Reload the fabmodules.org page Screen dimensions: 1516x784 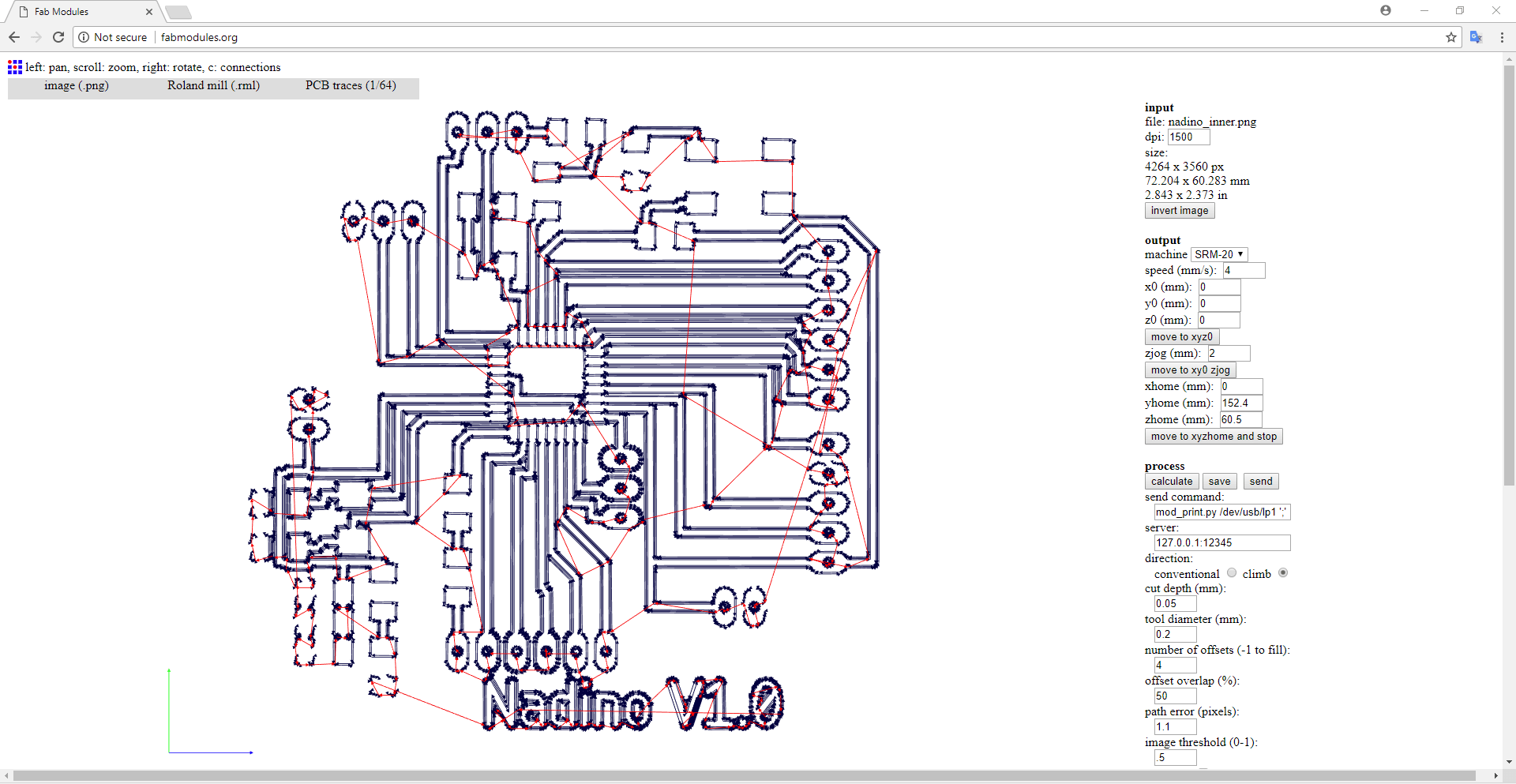coord(58,37)
